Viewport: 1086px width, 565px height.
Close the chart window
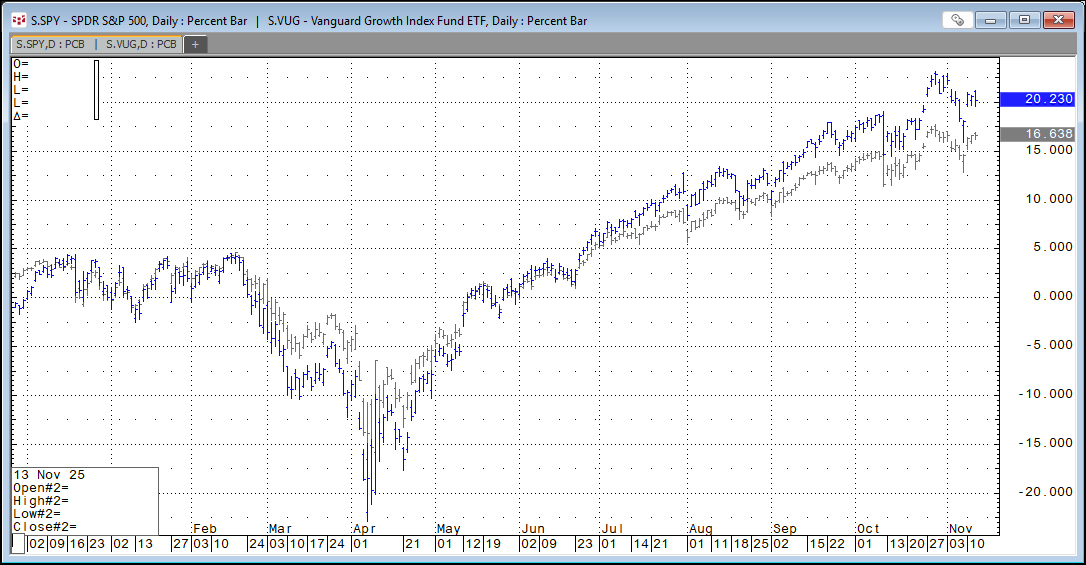pos(1058,20)
